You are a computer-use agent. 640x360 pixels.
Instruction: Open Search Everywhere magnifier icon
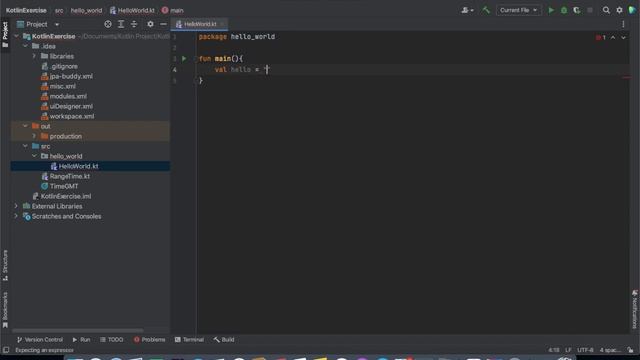tap(606, 10)
